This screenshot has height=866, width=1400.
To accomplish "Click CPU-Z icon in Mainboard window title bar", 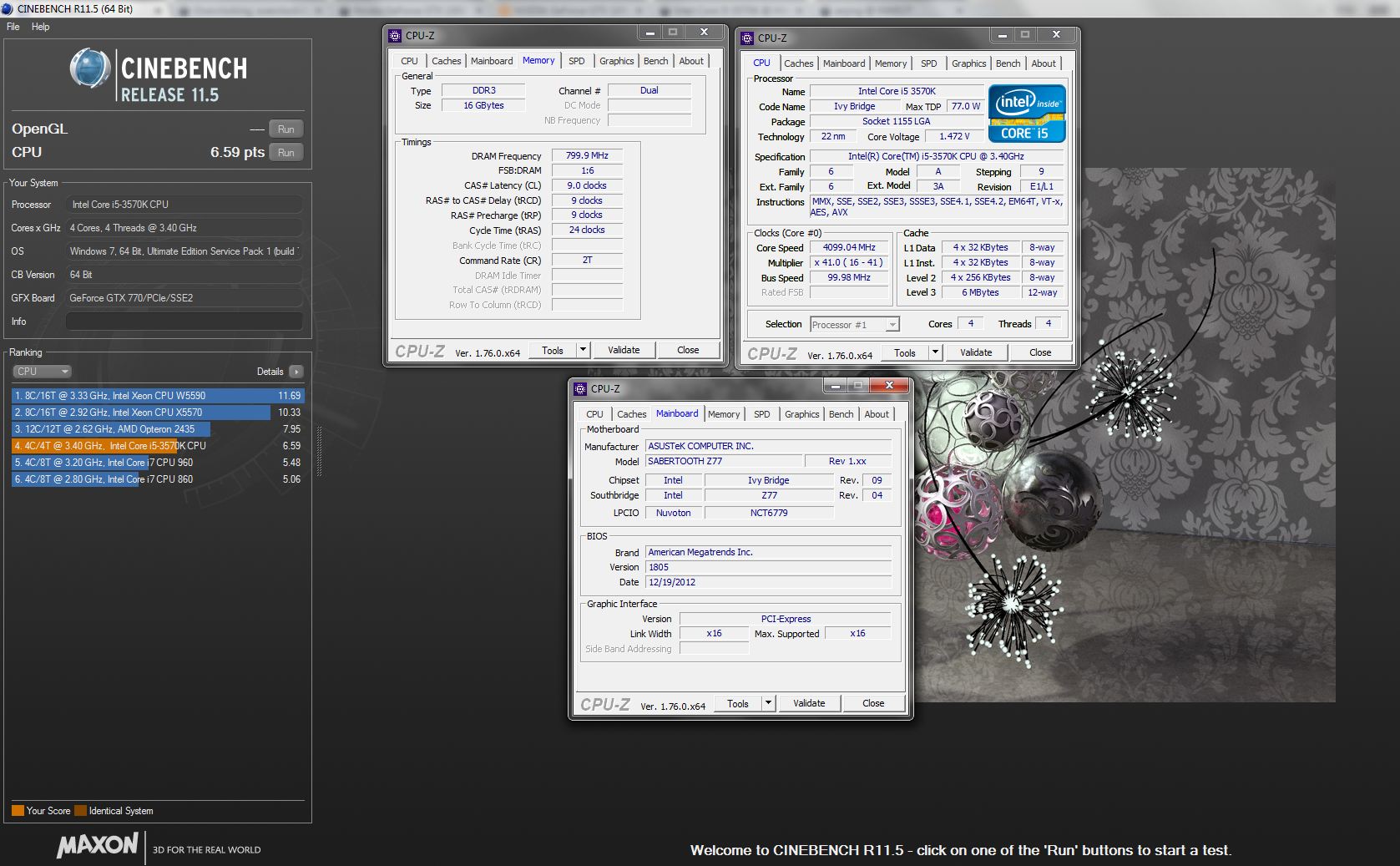I will tap(580, 388).
